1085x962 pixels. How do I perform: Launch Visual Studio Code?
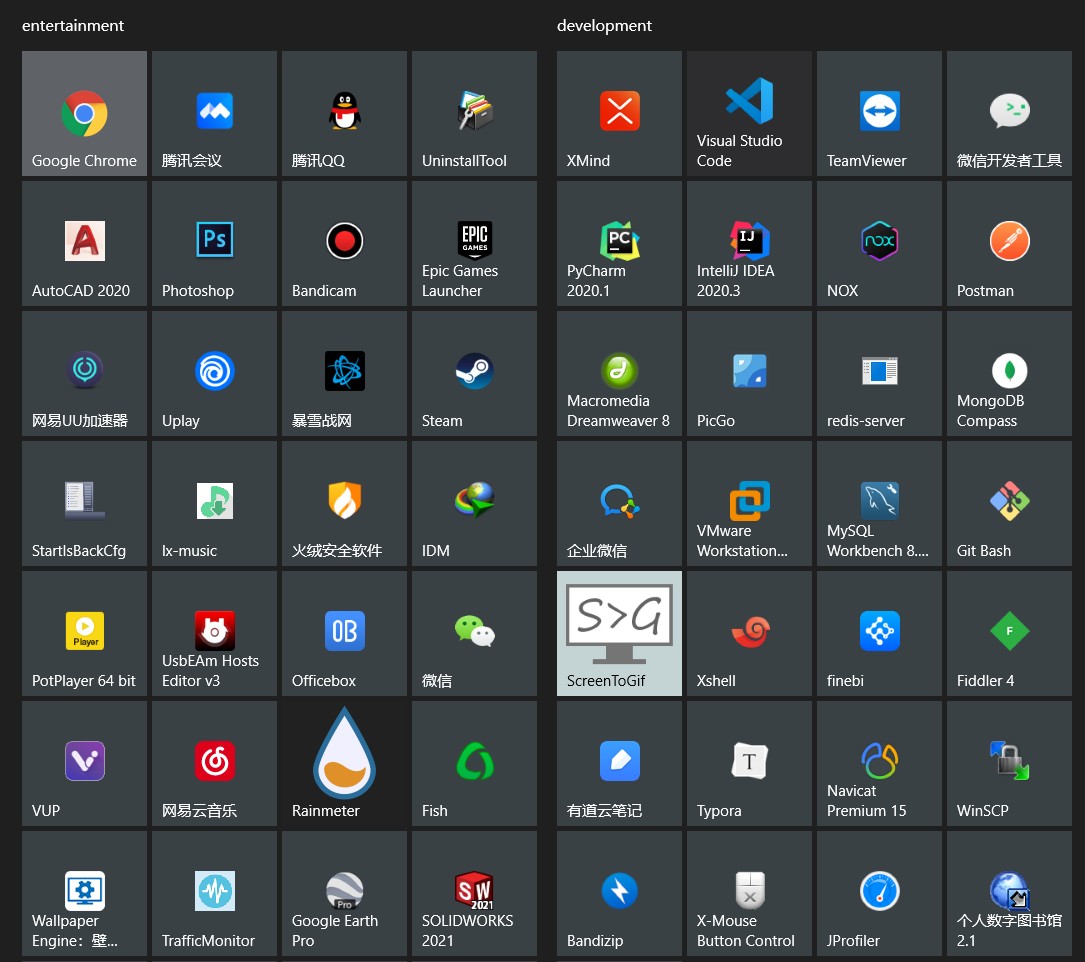[749, 114]
